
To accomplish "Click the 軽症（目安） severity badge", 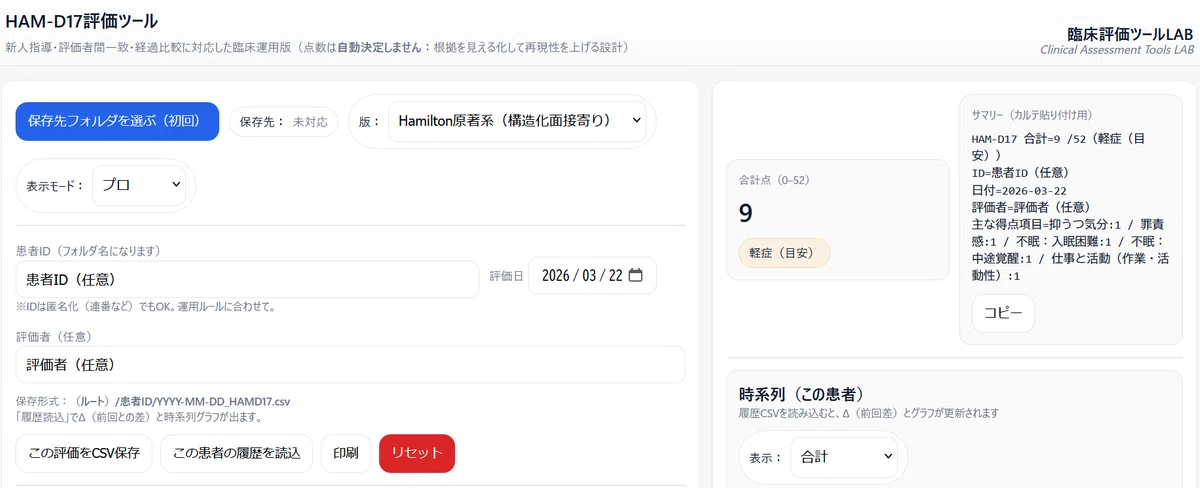I will pyautogui.click(x=784, y=253).
